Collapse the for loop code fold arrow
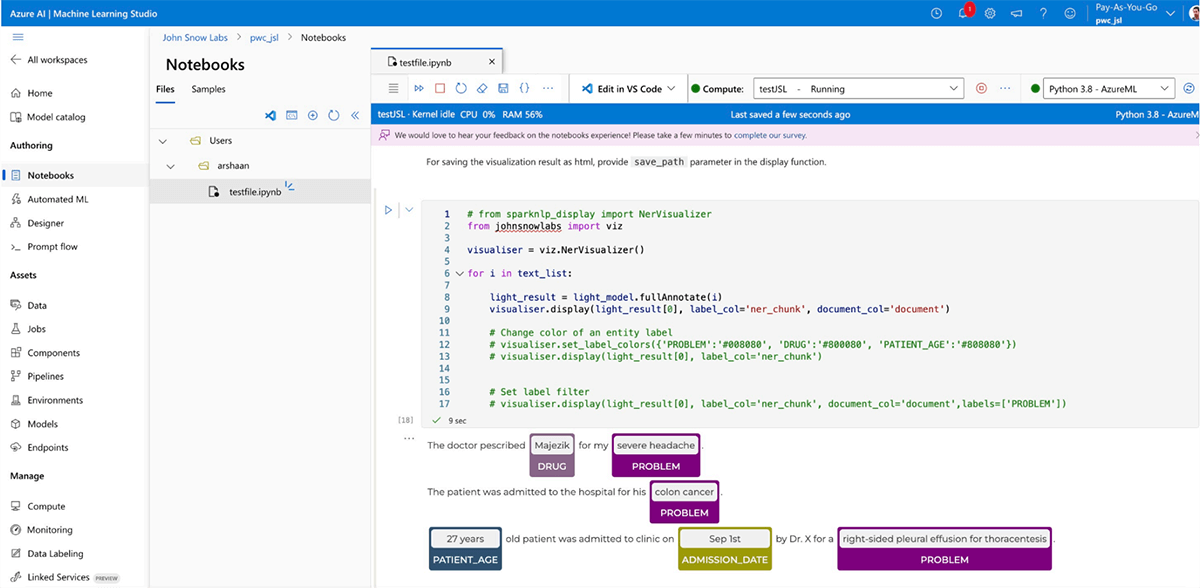Viewport: 1200px width, 588px height. tap(459, 274)
